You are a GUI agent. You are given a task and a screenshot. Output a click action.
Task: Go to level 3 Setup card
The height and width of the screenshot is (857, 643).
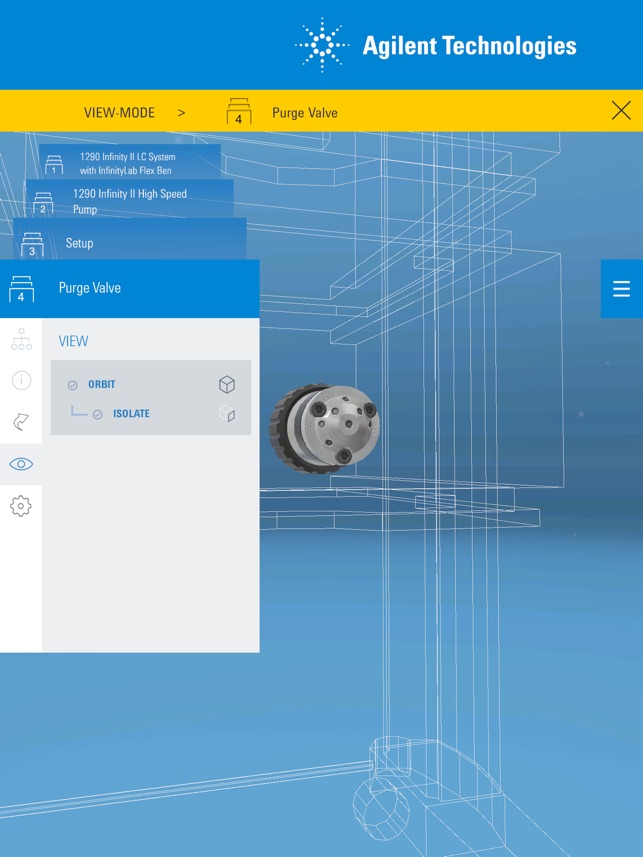tap(130, 239)
